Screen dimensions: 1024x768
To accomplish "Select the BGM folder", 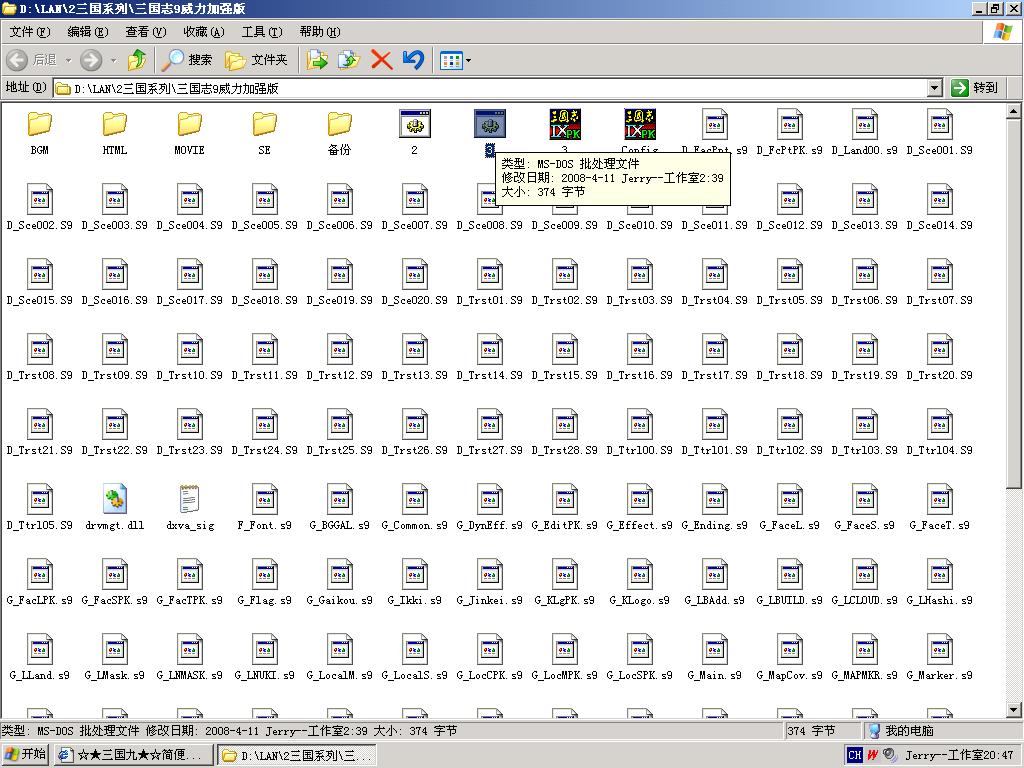I will 40,124.
